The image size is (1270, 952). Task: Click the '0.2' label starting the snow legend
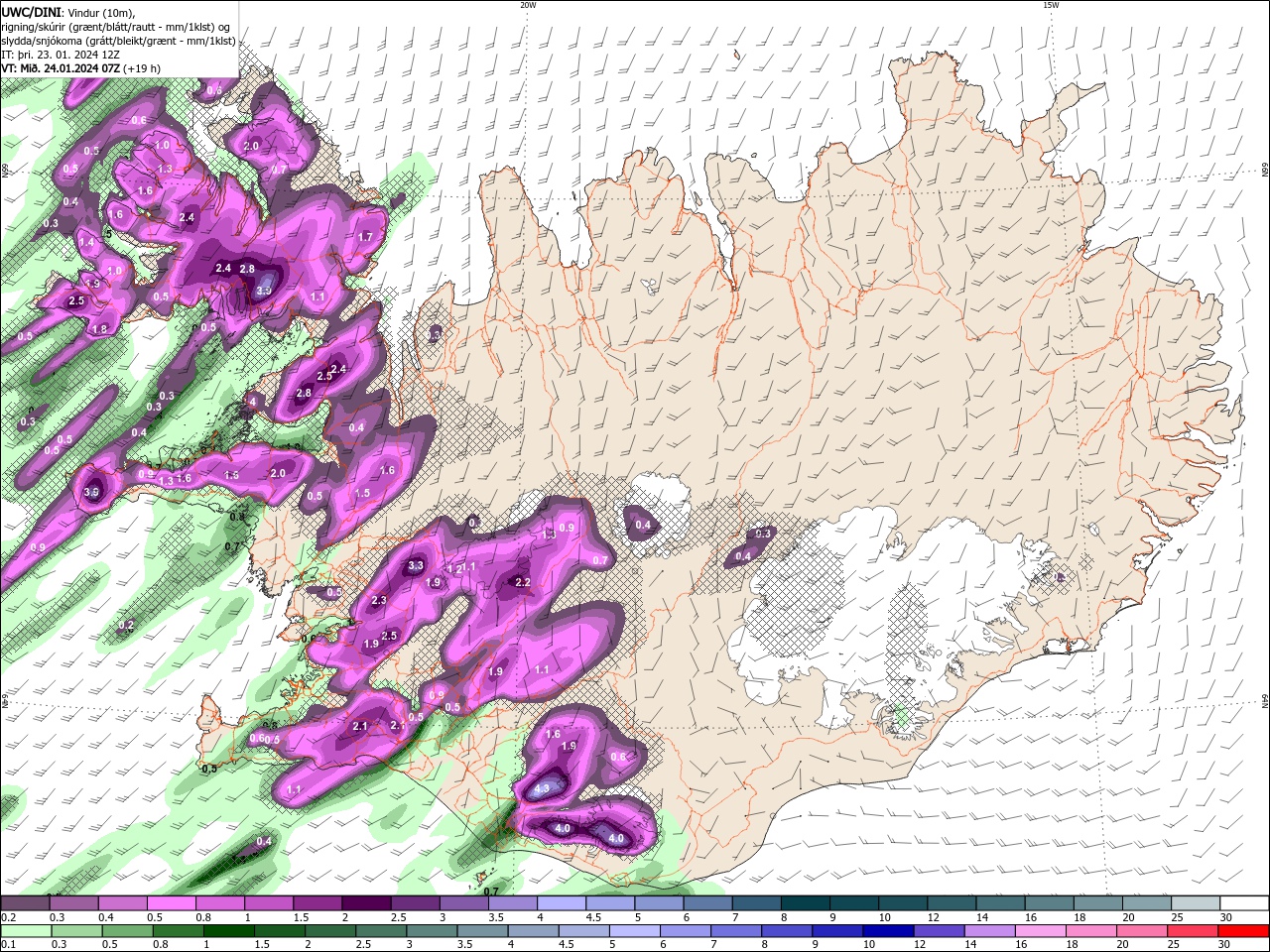pos(8,917)
